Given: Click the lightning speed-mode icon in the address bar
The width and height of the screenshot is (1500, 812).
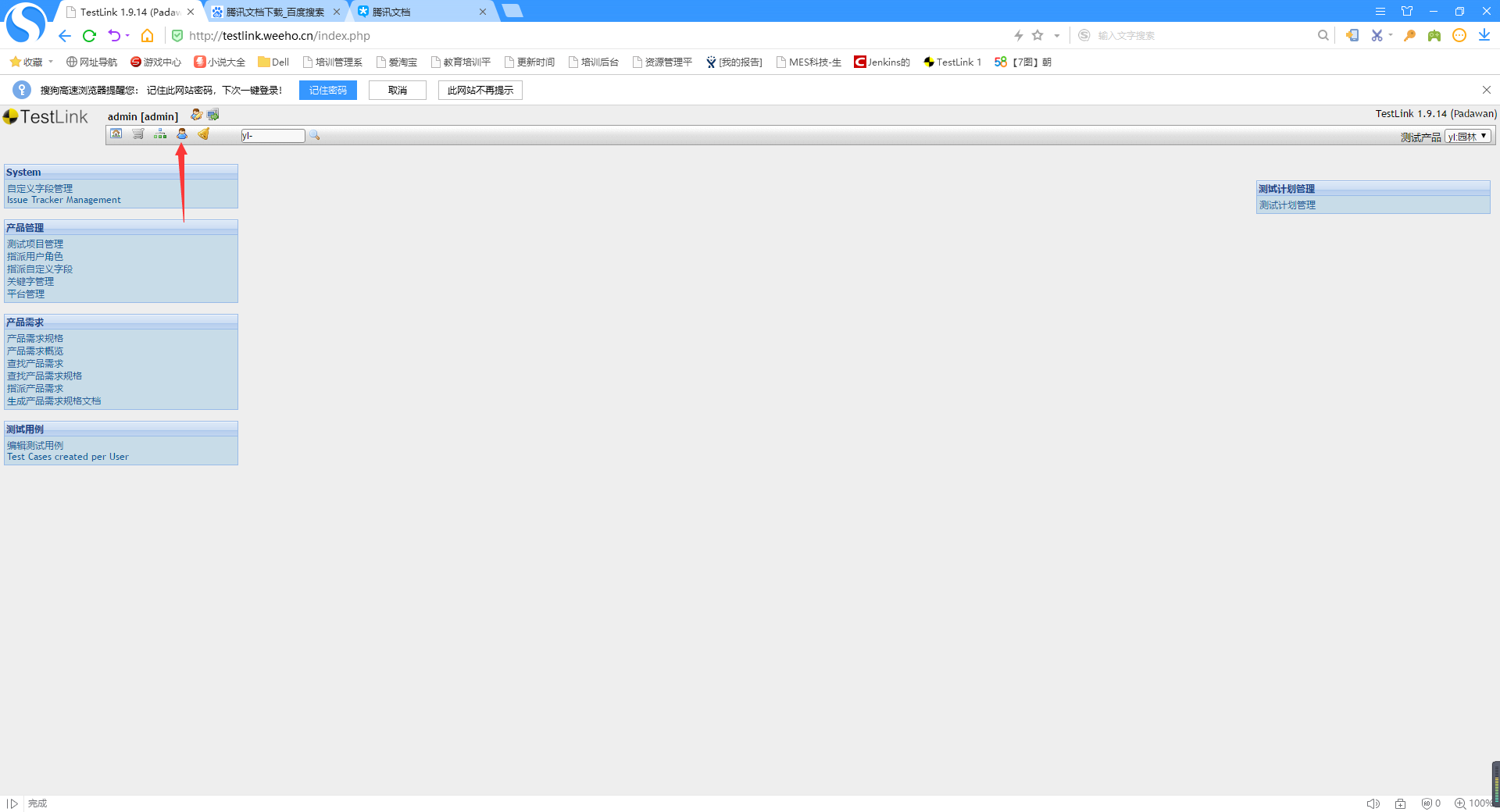Looking at the screenshot, I should pos(1019,36).
